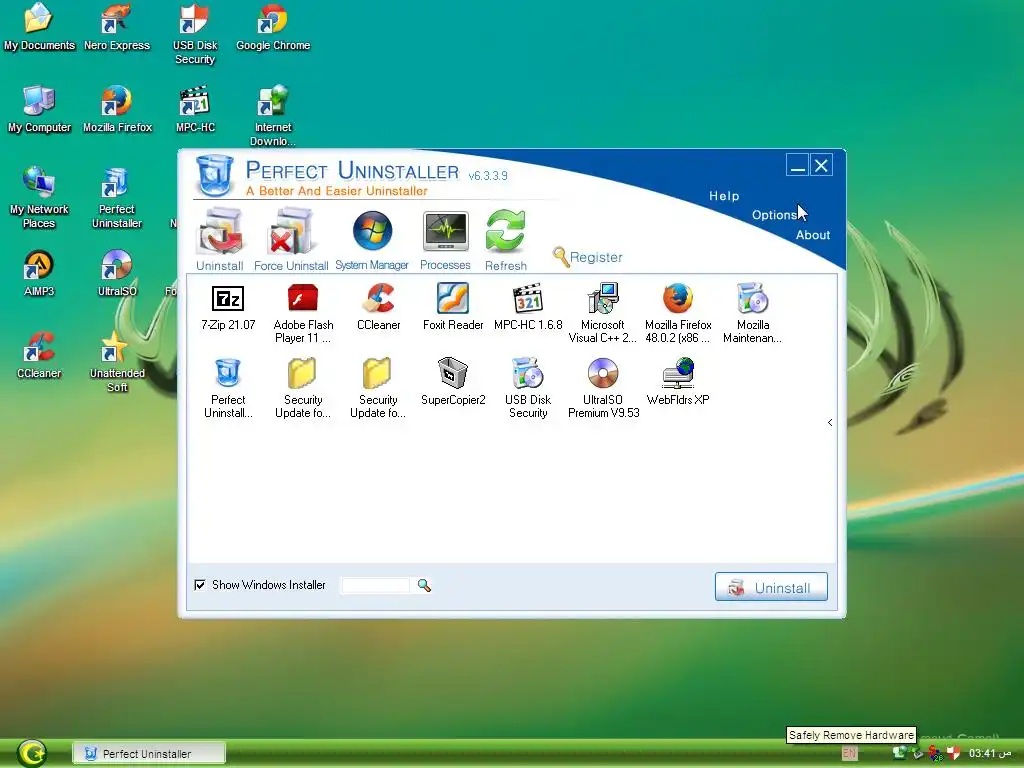
Task: Click Perfect Uninstaller taskbar button
Action: (x=149, y=754)
